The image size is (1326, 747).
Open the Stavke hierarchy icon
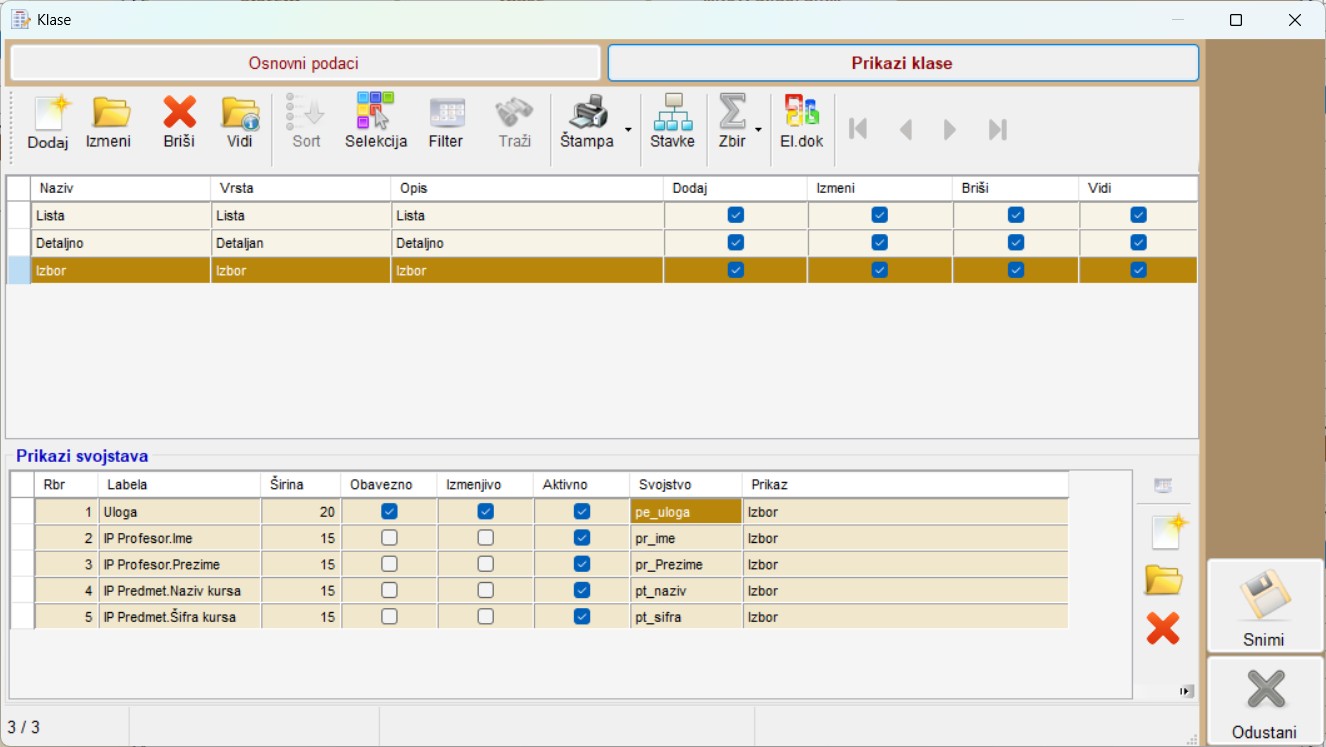click(672, 112)
